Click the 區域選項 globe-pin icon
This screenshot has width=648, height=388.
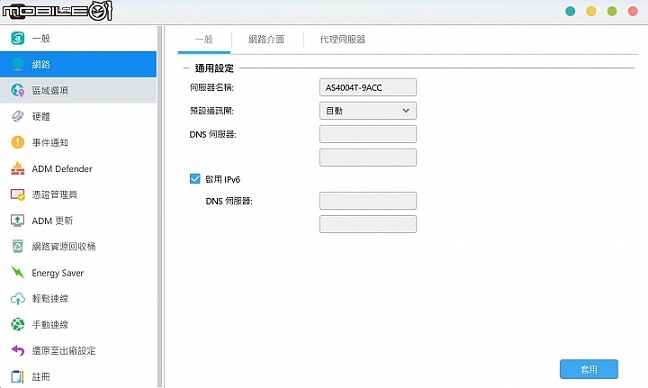(17, 90)
